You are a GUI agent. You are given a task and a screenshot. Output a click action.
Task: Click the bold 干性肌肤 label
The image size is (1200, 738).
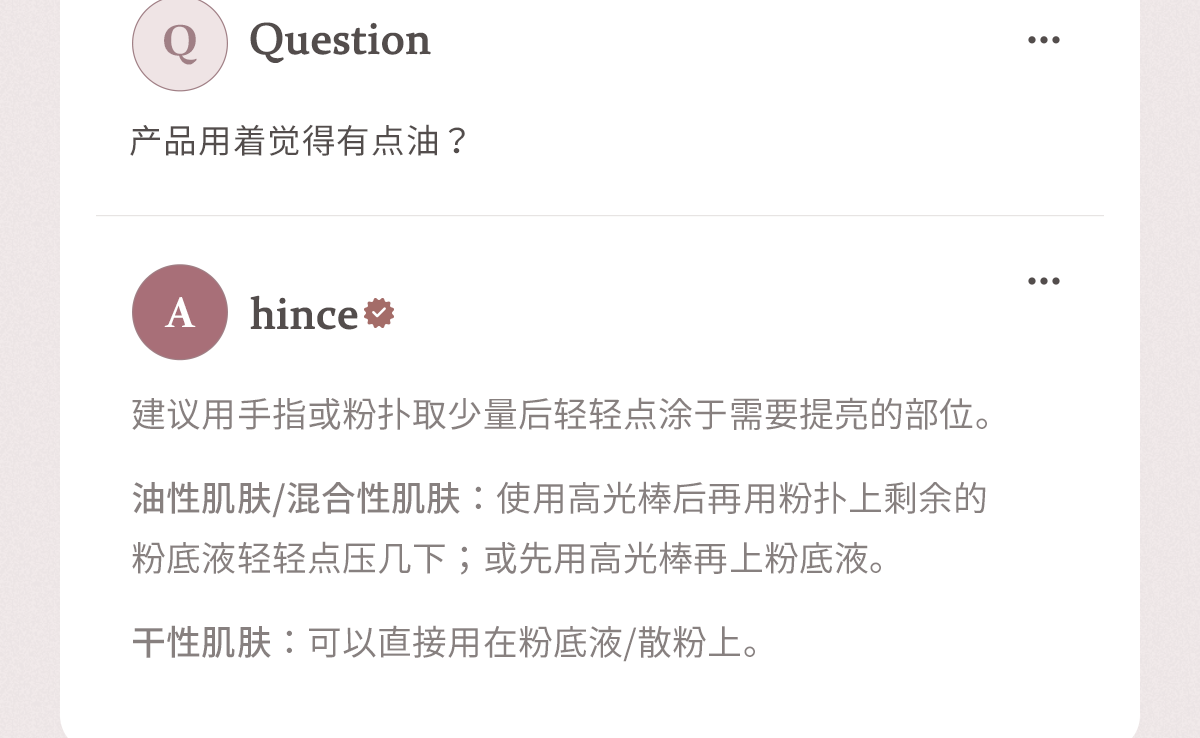[x=201, y=642]
